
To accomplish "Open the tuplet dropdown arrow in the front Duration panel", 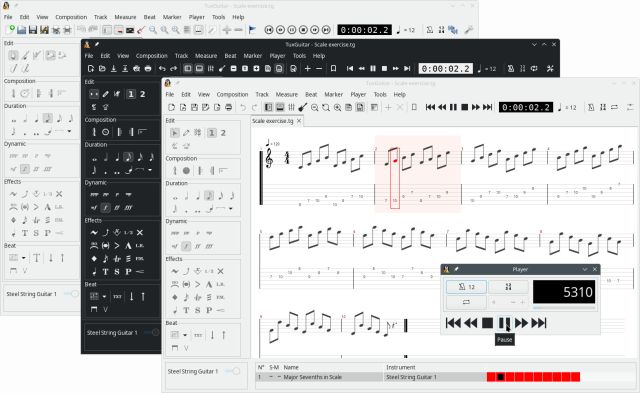I will (x=231, y=209).
